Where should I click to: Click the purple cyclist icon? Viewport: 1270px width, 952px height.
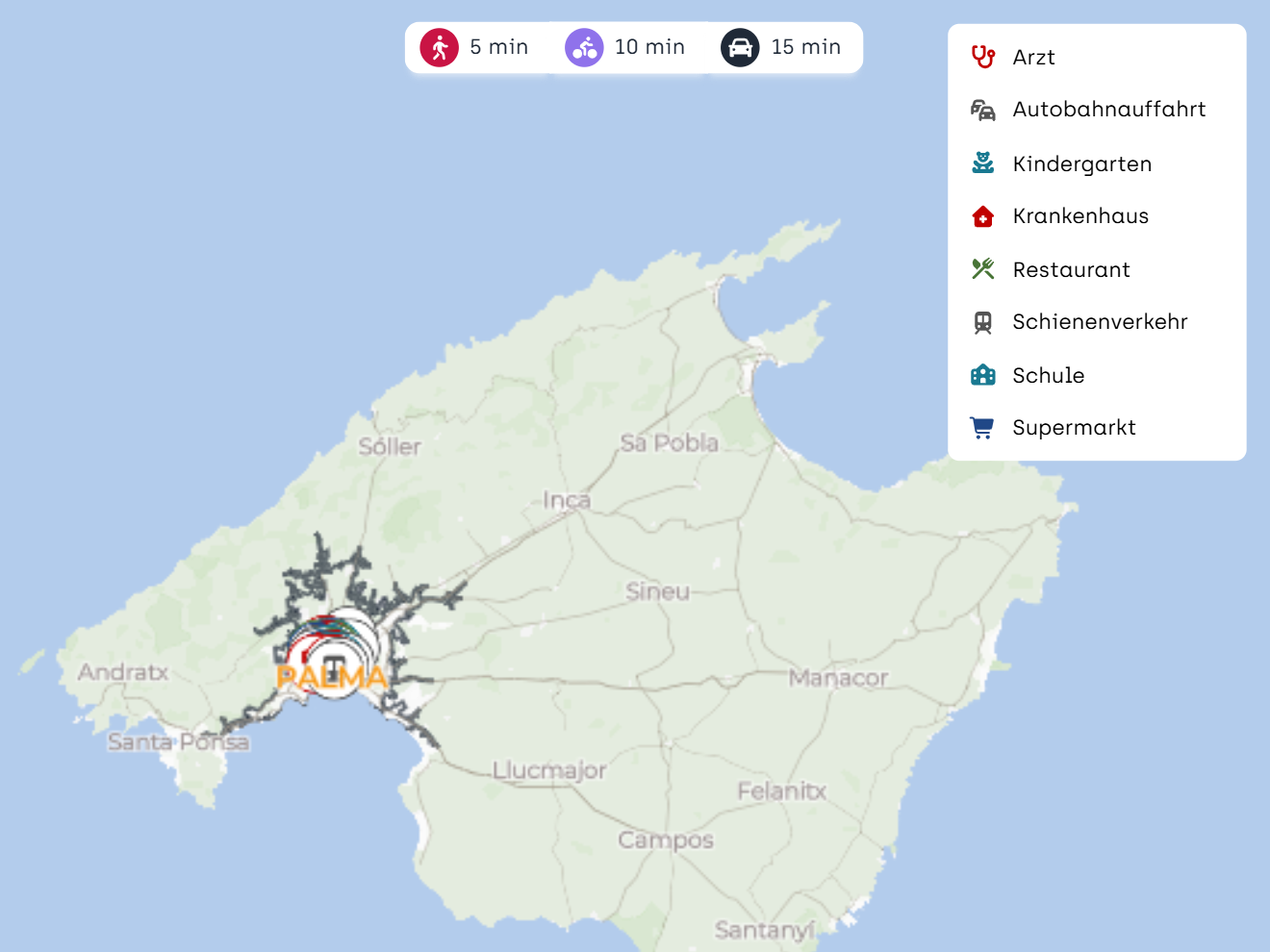click(x=584, y=47)
